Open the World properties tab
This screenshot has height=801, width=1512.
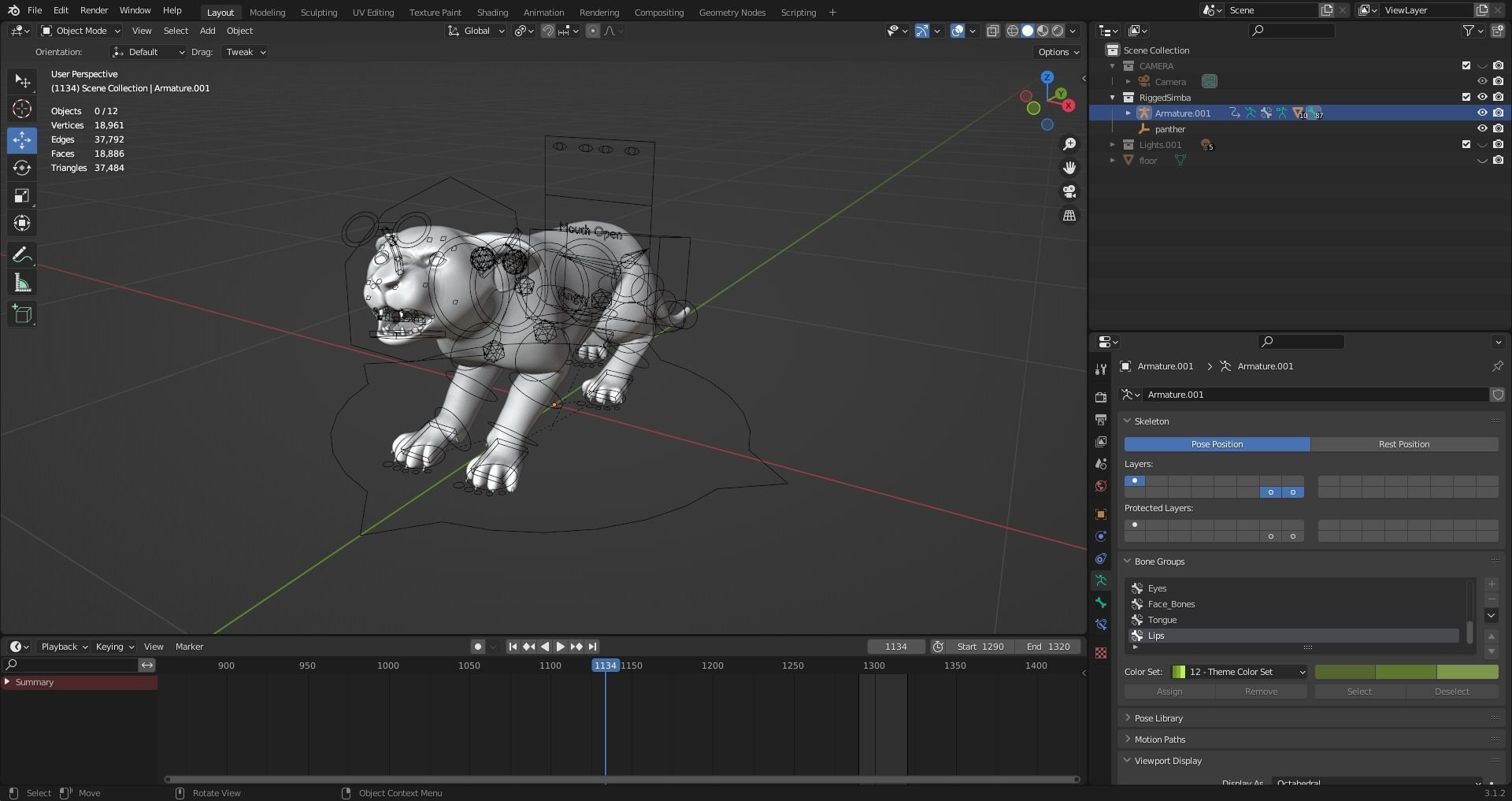click(1101, 485)
